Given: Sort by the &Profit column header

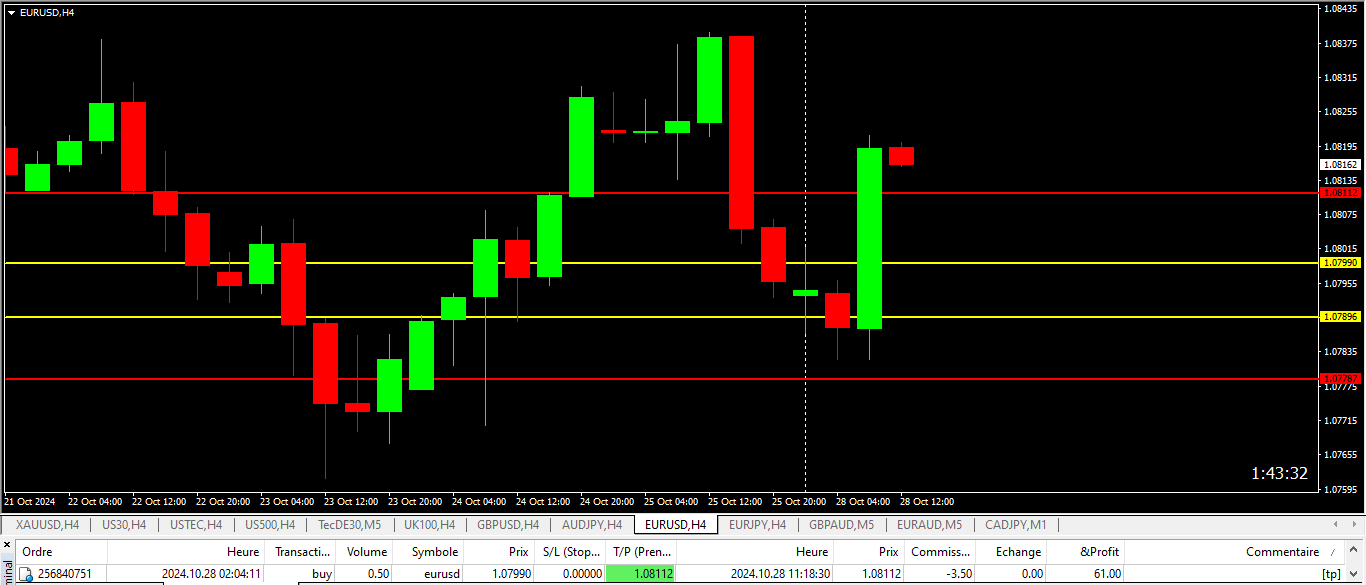Looking at the screenshot, I should pos(1087,552).
